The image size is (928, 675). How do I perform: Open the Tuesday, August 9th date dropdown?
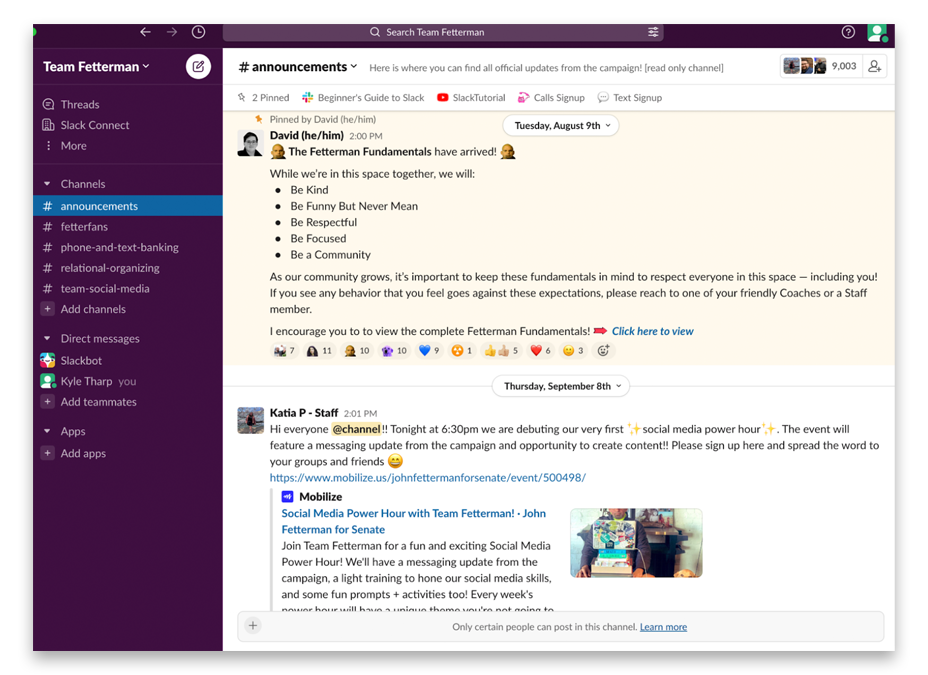click(x=561, y=125)
